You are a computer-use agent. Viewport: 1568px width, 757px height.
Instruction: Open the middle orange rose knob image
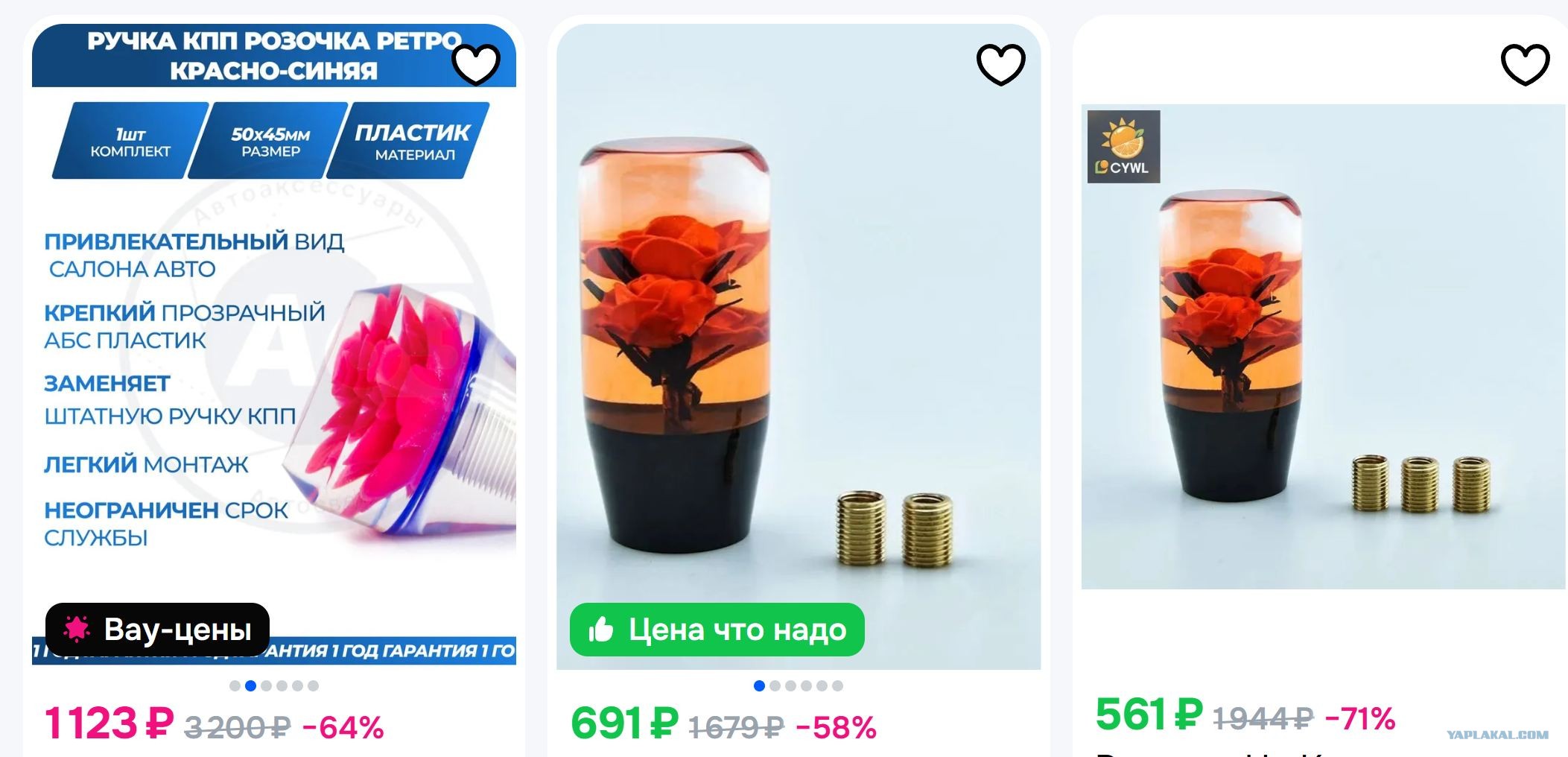point(799,346)
